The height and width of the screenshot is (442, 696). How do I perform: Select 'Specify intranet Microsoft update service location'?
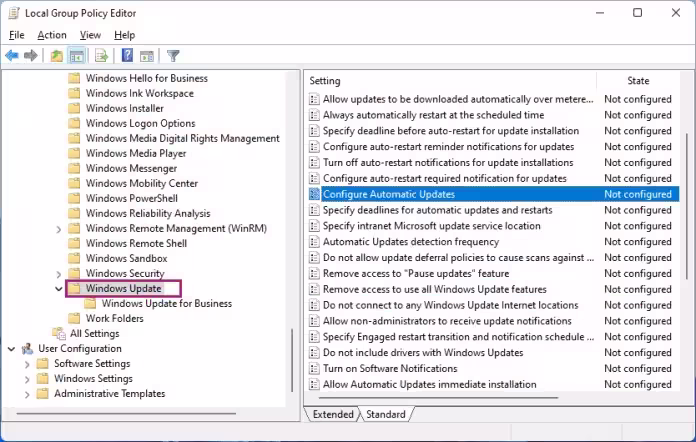[431, 226]
